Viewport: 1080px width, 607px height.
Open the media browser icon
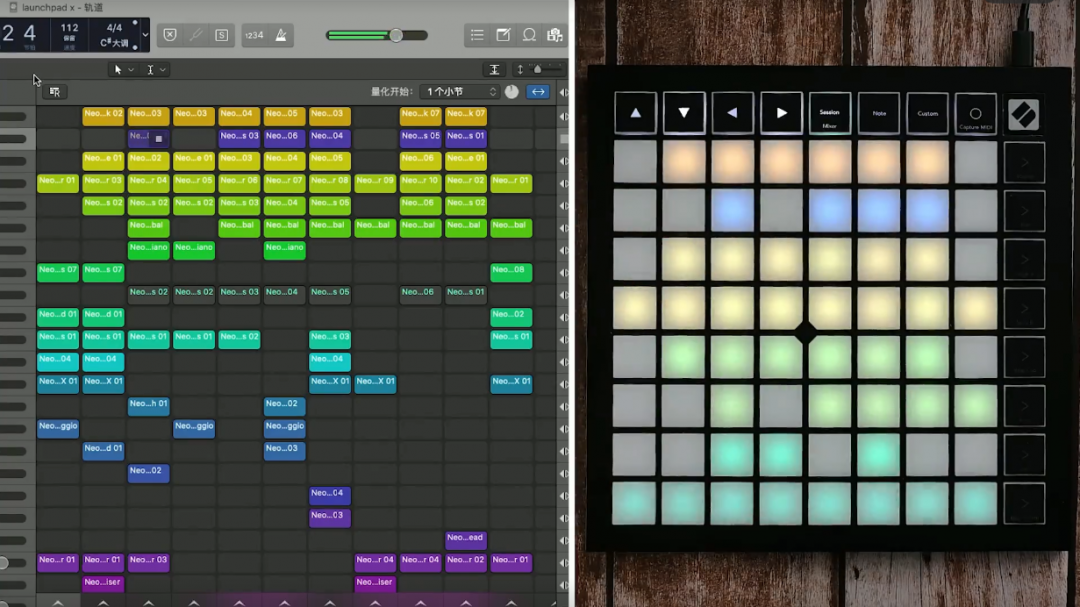click(x=554, y=35)
